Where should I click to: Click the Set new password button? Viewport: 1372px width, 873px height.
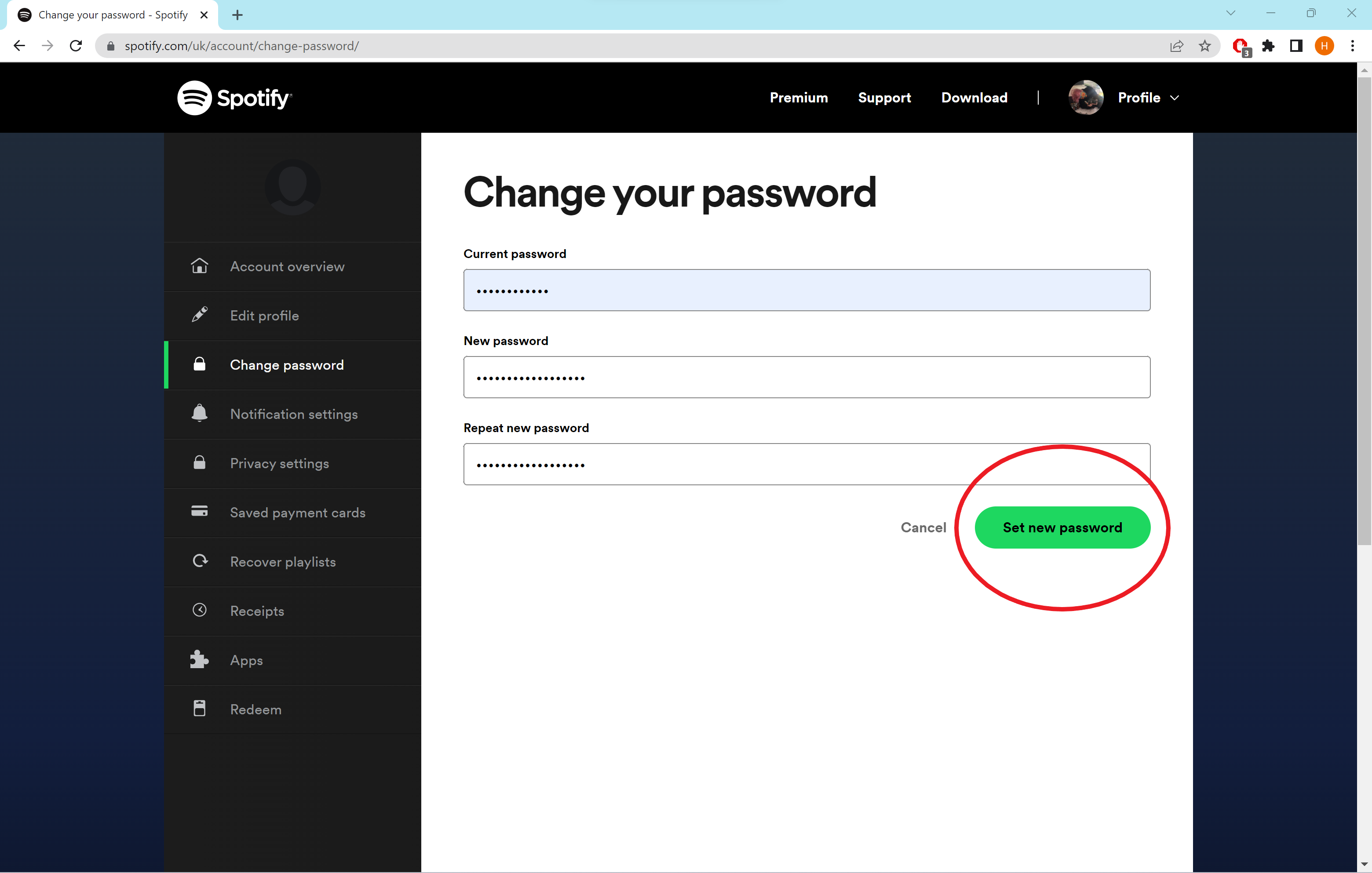[1062, 527]
